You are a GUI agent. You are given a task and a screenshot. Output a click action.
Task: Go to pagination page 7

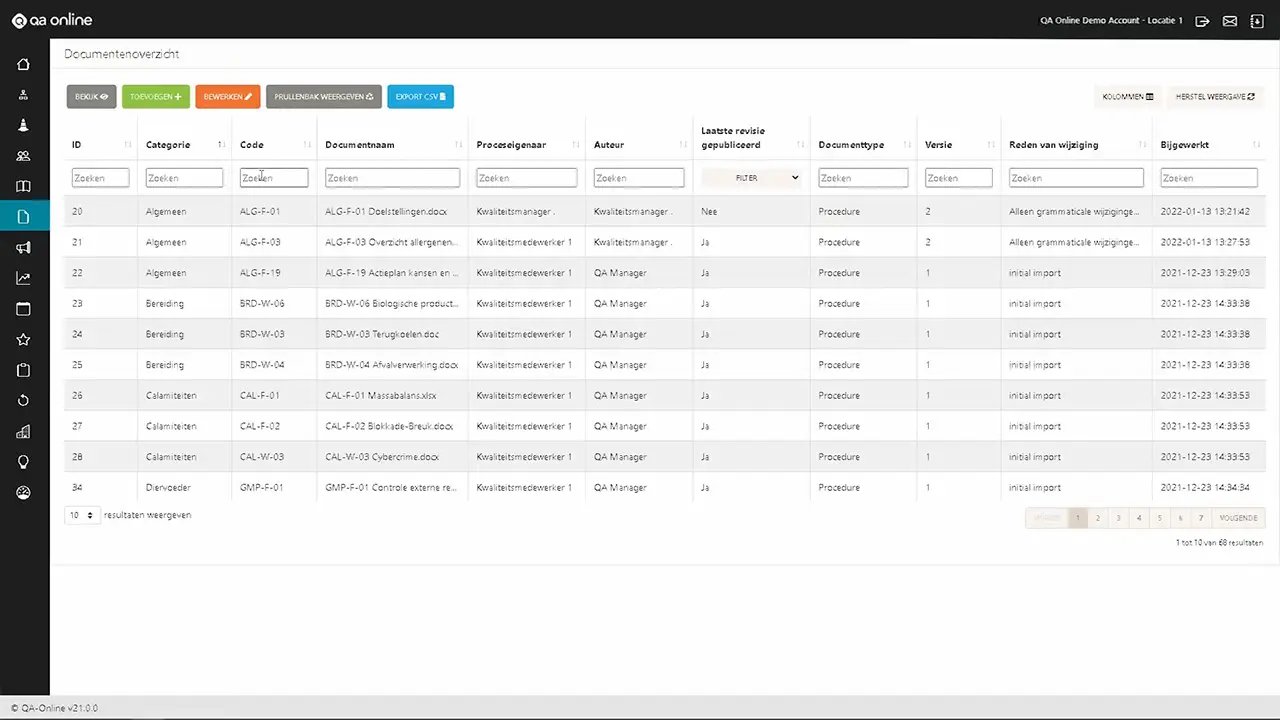coord(1201,518)
